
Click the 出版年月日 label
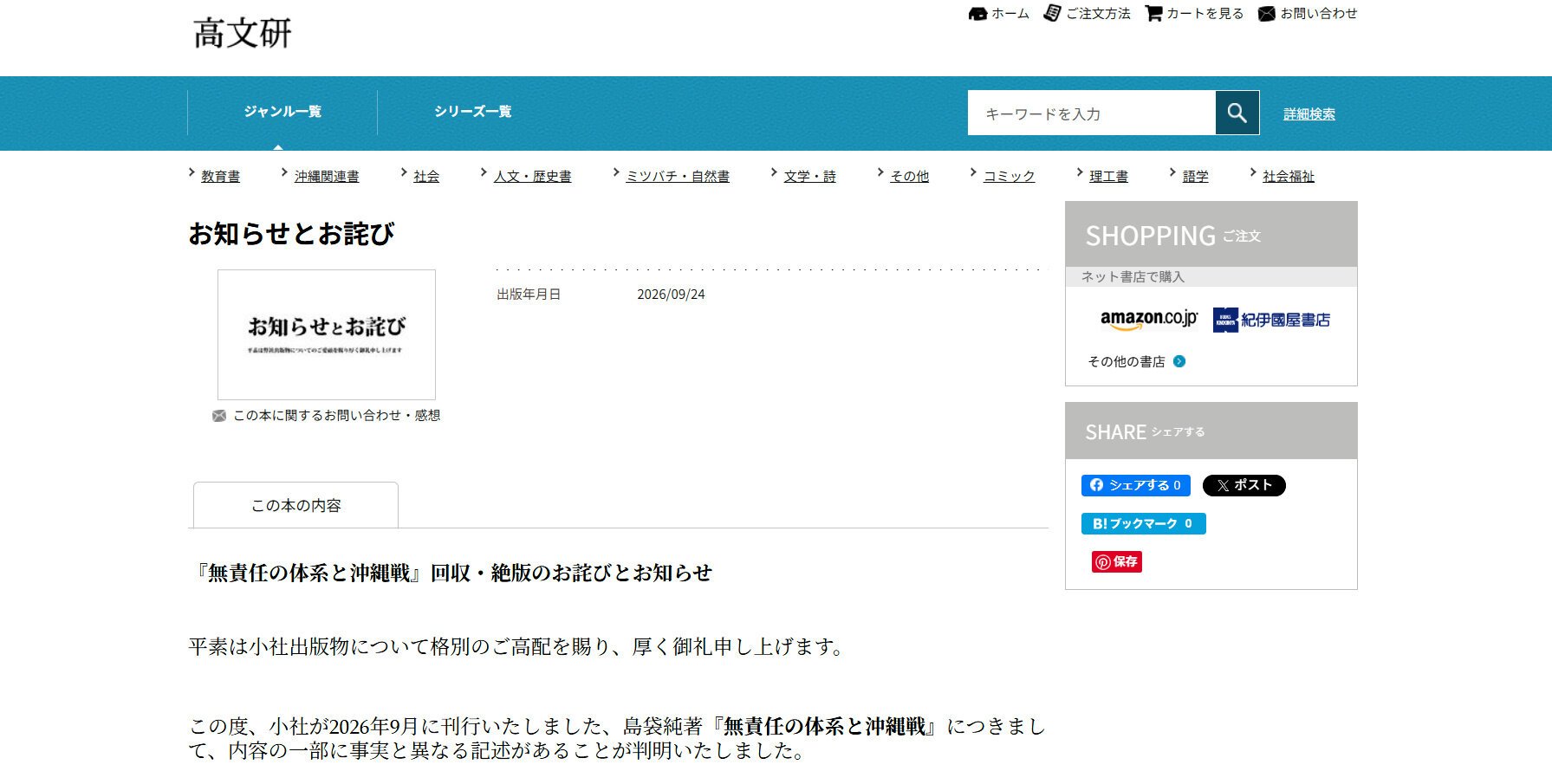point(529,295)
